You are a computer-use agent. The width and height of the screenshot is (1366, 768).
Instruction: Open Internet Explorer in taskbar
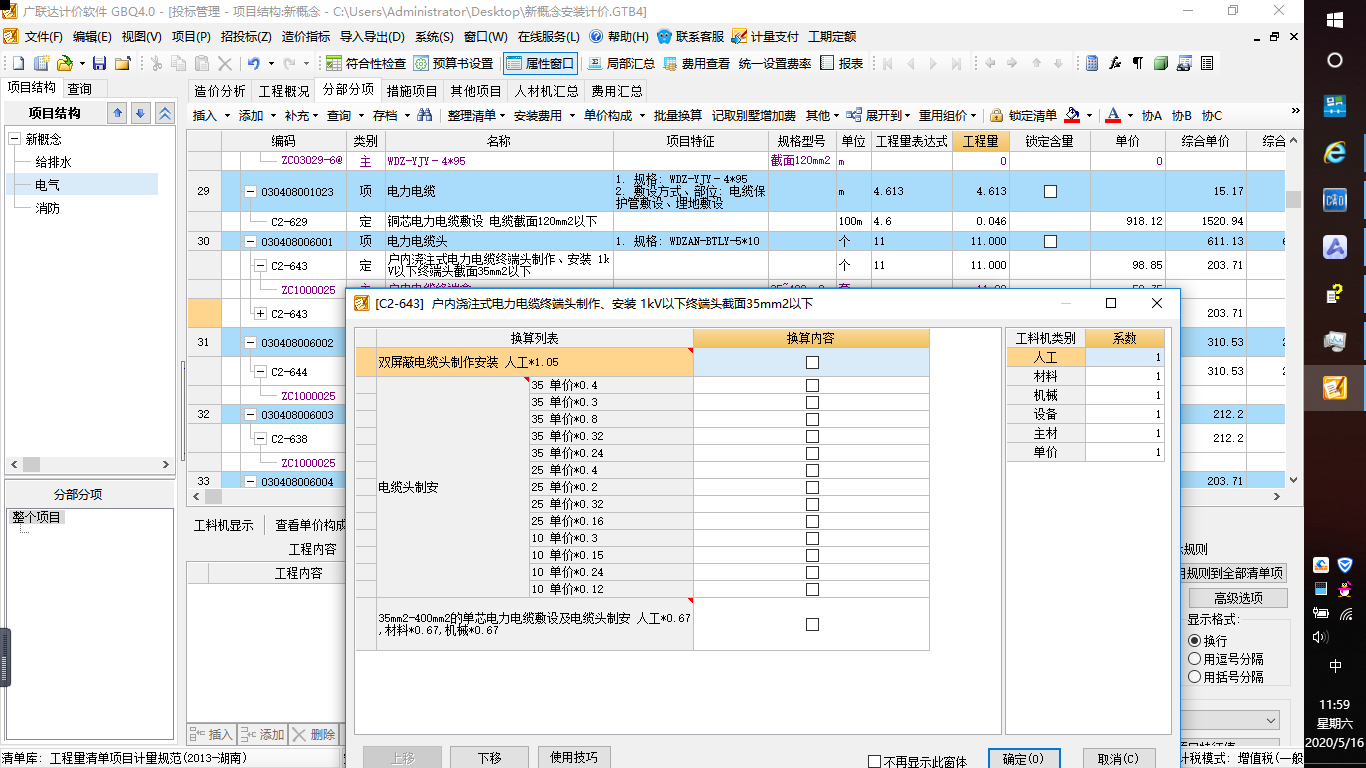point(1334,152)
